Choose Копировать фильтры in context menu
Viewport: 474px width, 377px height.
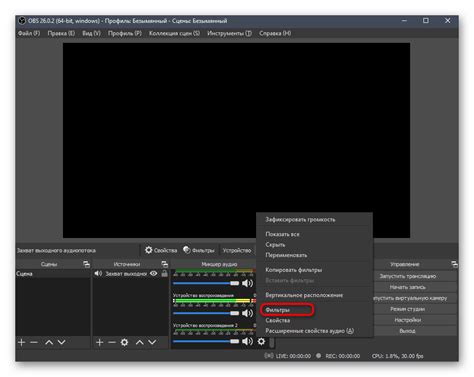[x=314, y=270]
